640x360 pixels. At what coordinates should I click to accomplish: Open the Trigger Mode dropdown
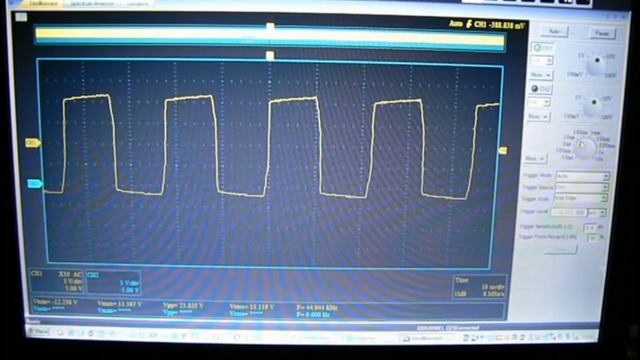(582, 176)
